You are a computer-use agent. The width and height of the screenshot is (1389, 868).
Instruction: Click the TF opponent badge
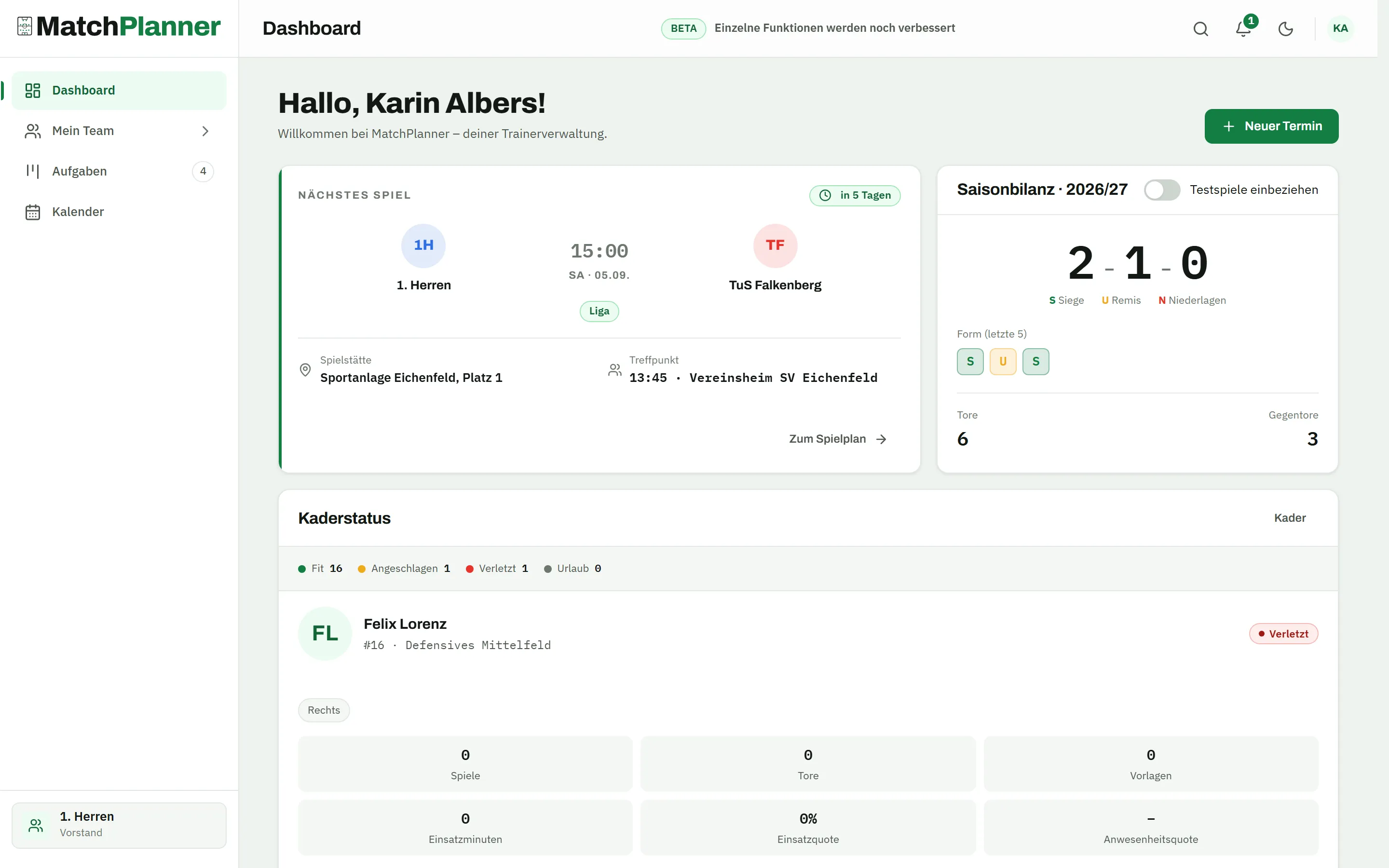click(775, 246)
